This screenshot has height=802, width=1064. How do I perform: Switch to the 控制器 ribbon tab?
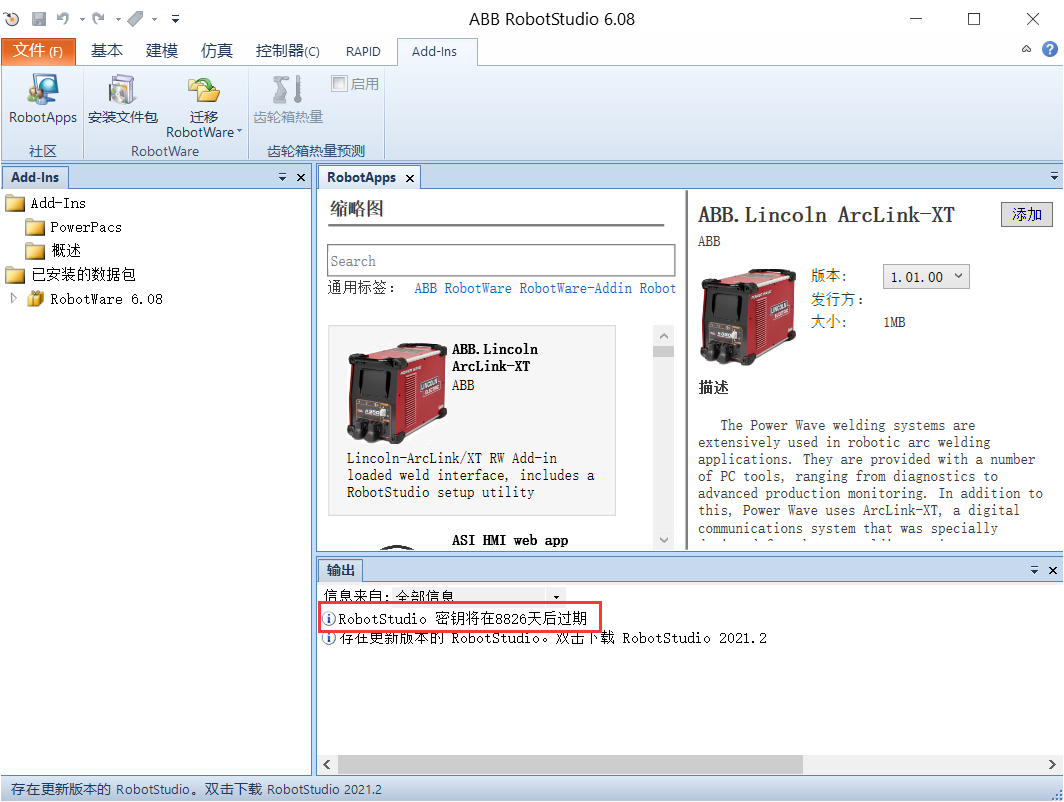[288, 51]
